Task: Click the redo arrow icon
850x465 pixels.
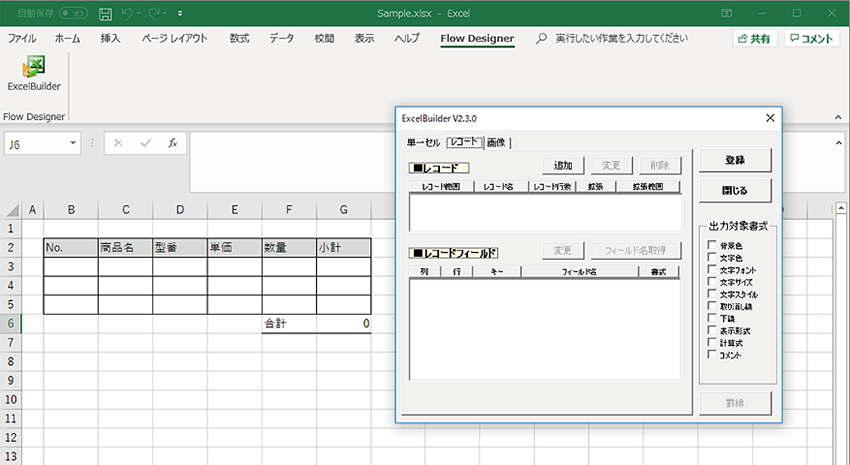Action: (153, 14)
